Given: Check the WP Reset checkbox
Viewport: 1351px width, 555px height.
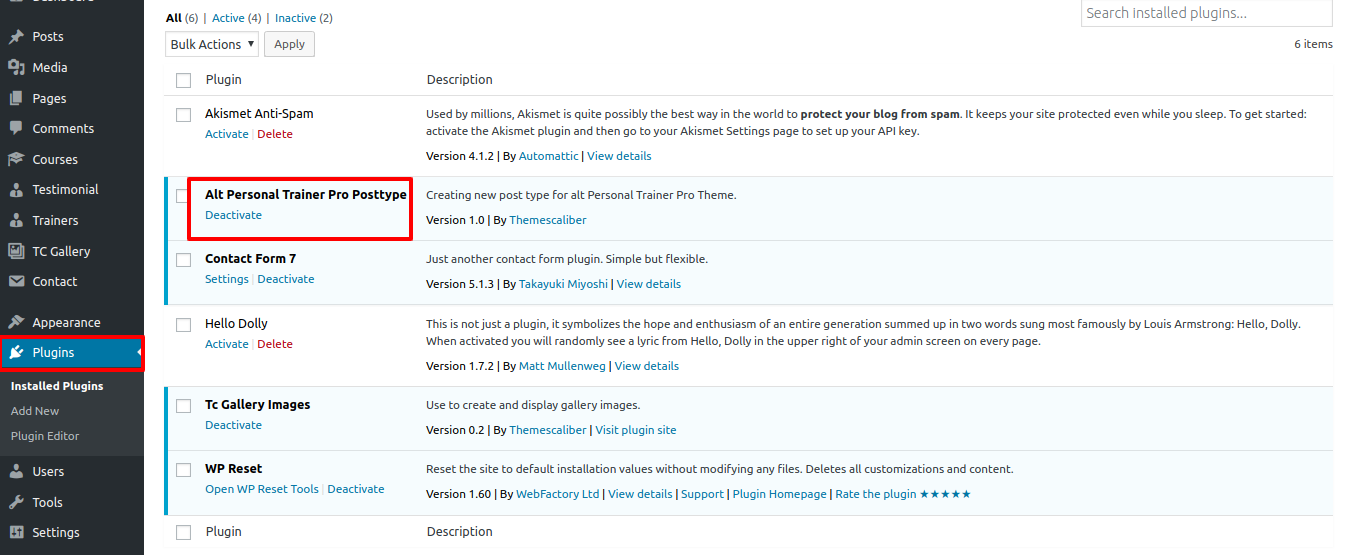Looking at the screenshot, I should 183,470.
